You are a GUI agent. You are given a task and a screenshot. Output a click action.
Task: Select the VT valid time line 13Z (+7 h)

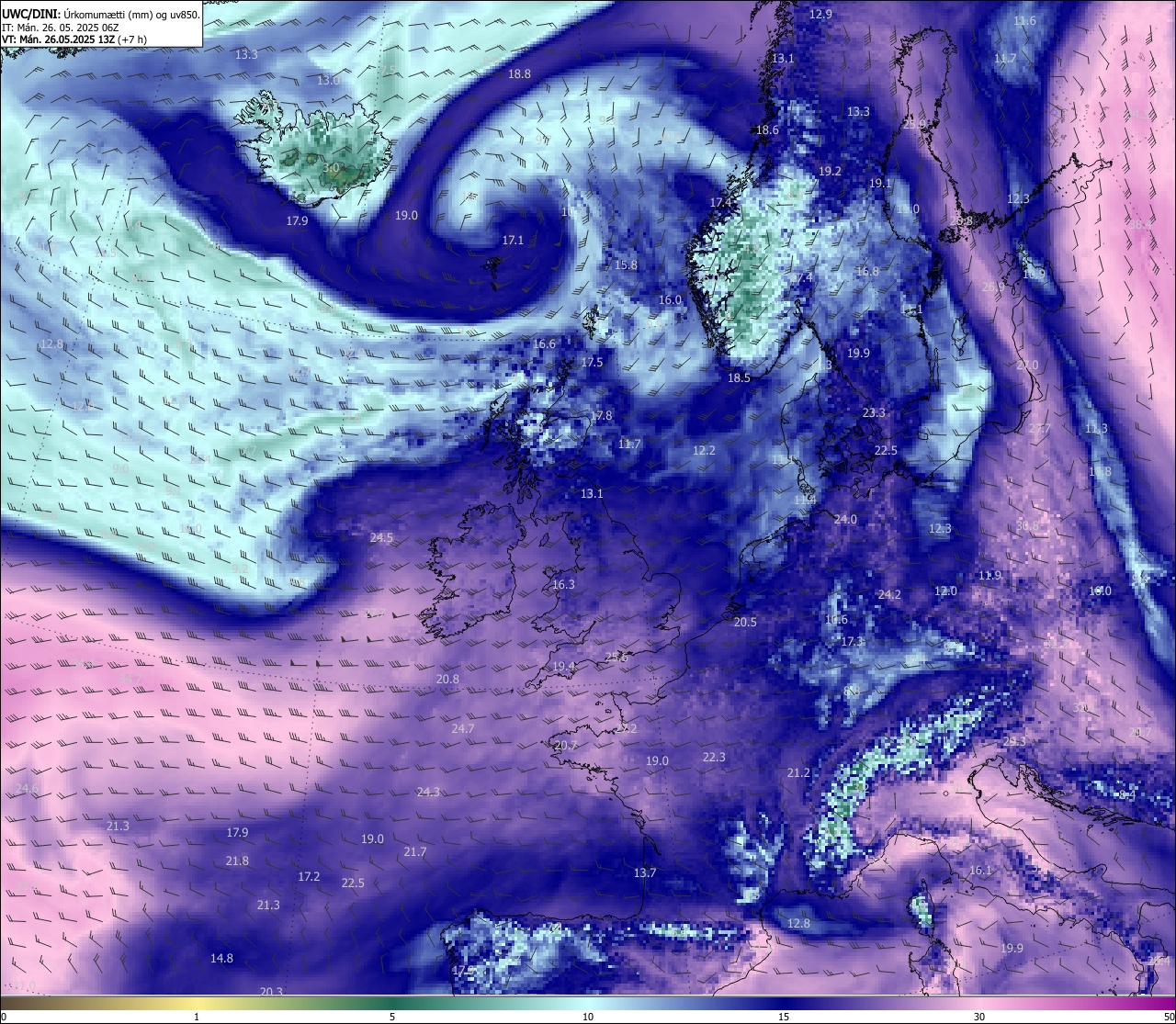73,39
